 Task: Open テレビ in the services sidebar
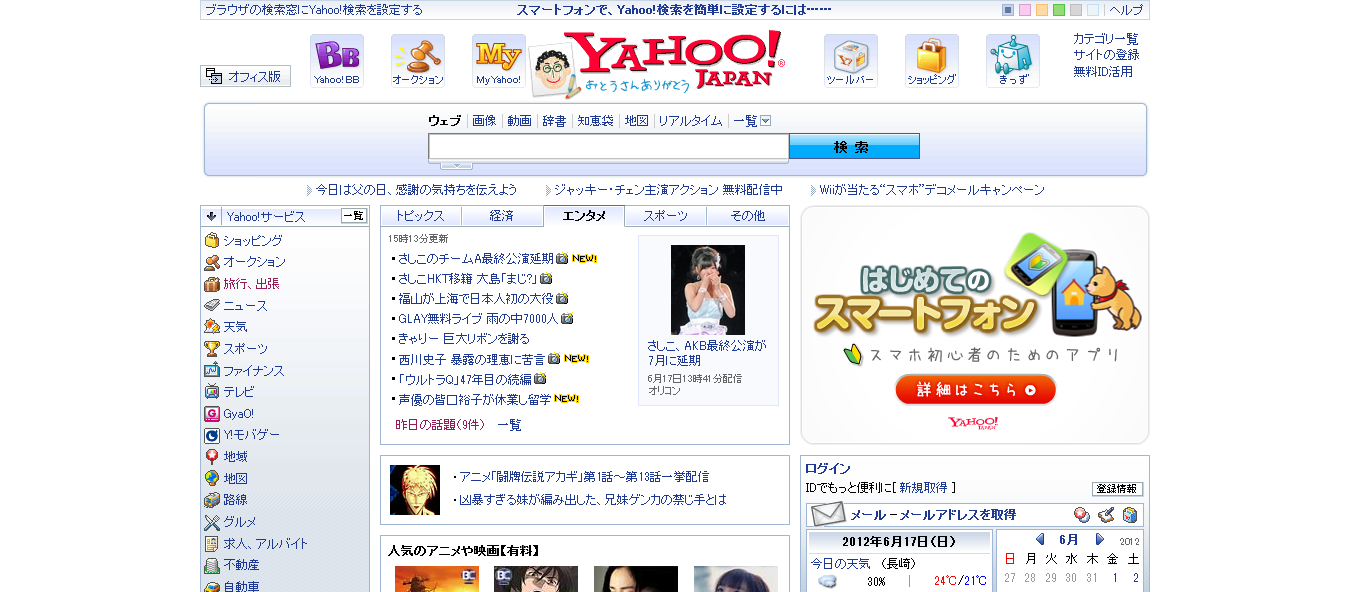(x=238, y=392)
